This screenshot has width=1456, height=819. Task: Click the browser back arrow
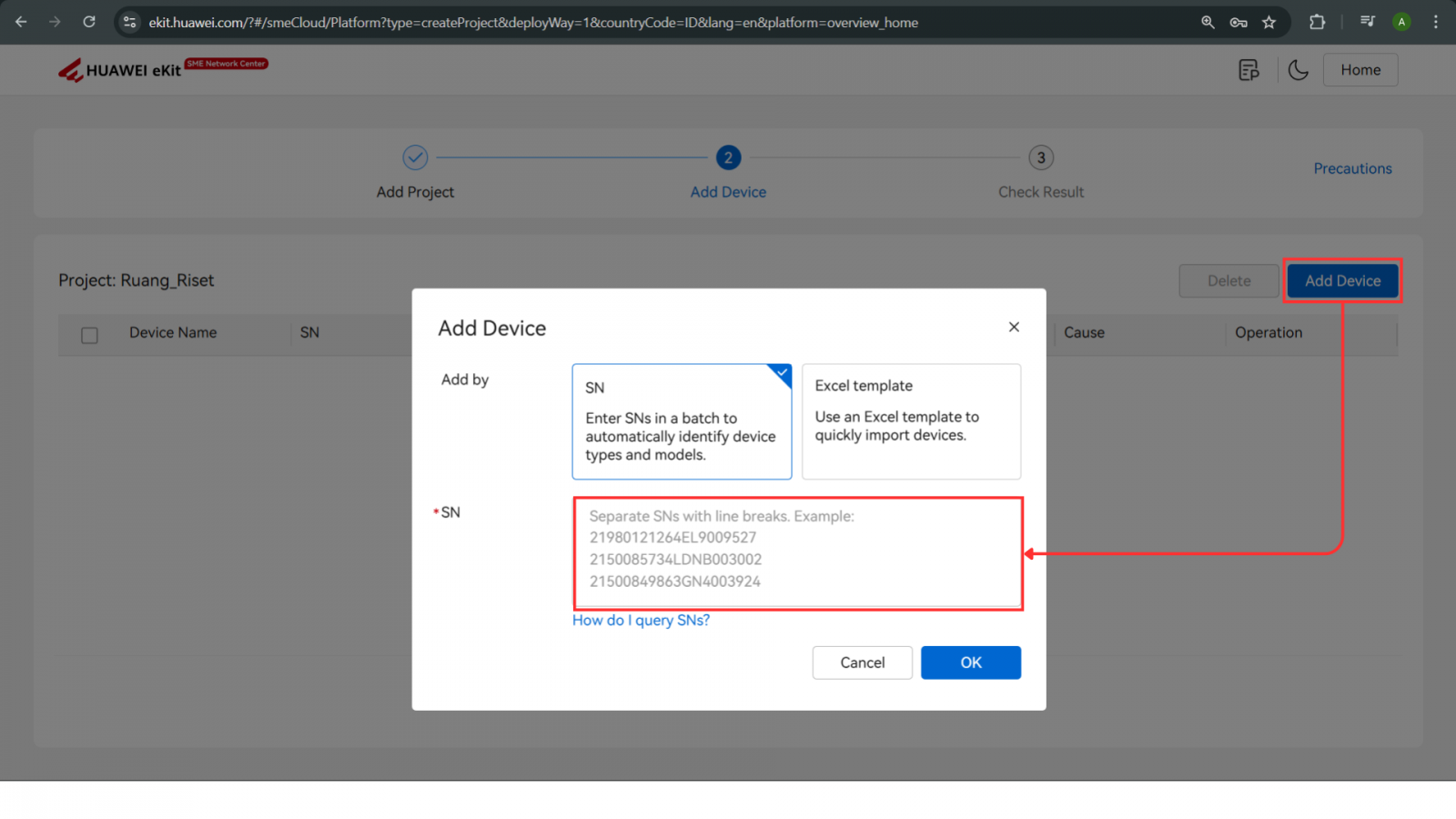click(21, 22)
